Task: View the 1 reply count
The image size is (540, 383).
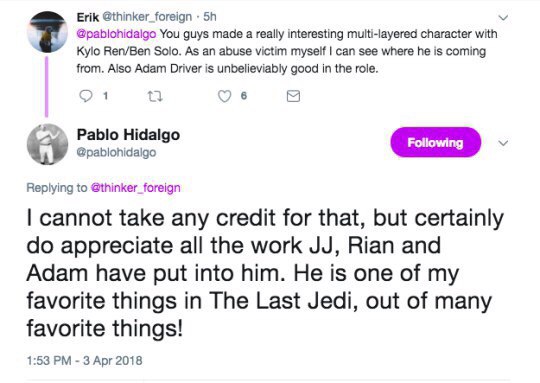Action: click(106, 96)
